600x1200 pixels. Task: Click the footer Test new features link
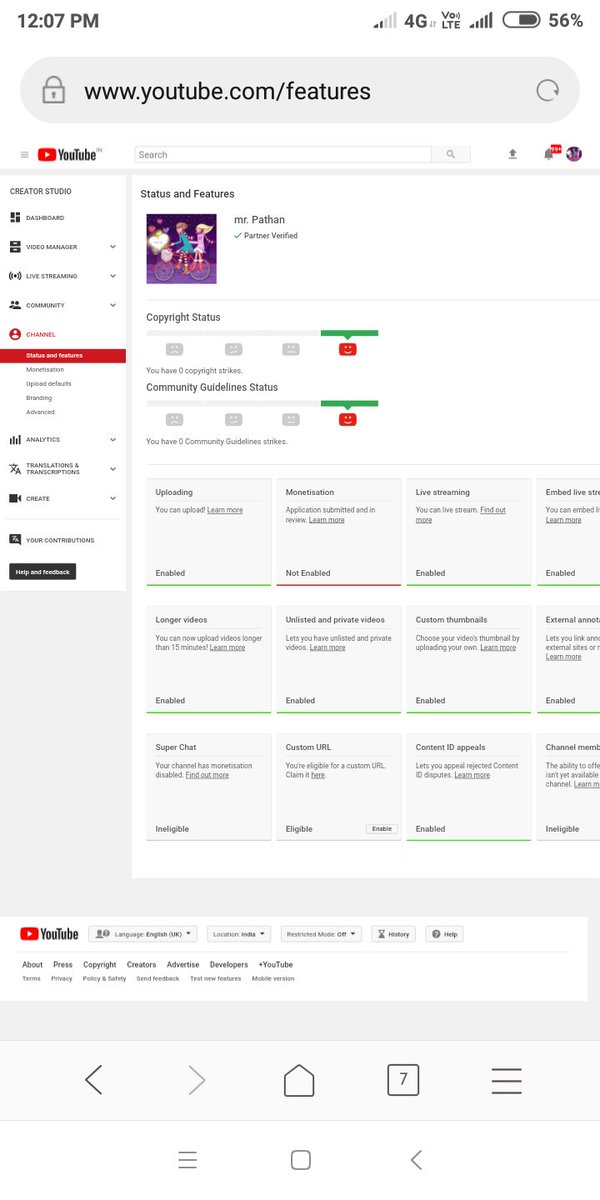pyautogui.click(x=215, y=979)
